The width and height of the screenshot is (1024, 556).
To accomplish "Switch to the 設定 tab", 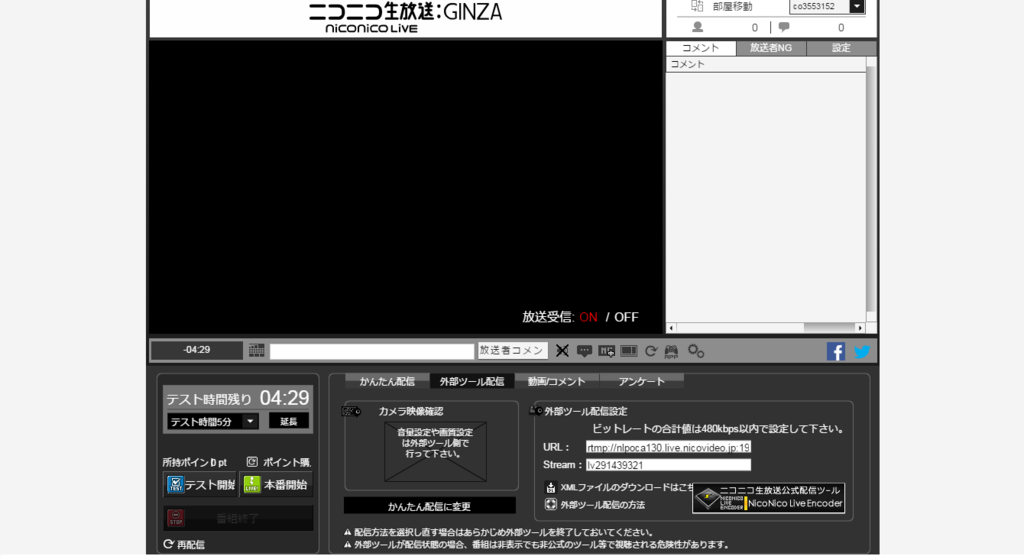I will [841, 48].
